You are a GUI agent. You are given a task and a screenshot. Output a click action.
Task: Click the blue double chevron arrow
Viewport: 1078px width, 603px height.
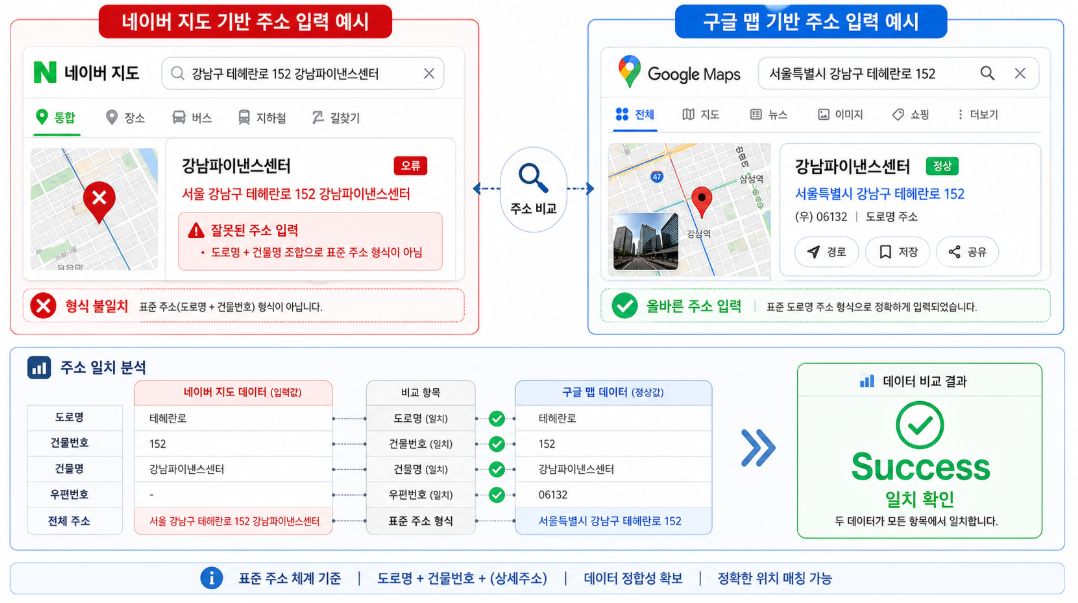(x=758, y=448)
